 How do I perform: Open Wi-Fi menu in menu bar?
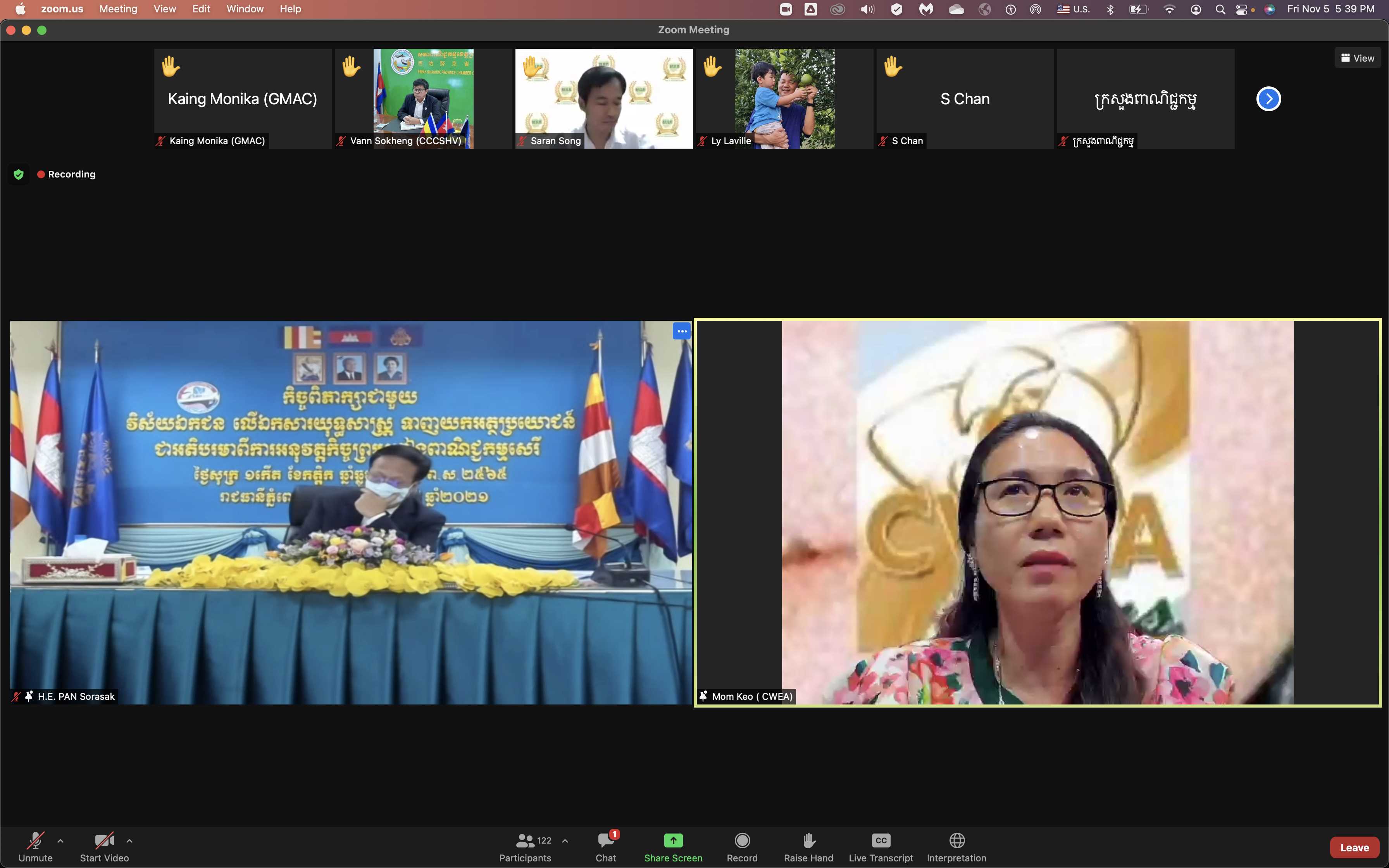[1169, 9]
